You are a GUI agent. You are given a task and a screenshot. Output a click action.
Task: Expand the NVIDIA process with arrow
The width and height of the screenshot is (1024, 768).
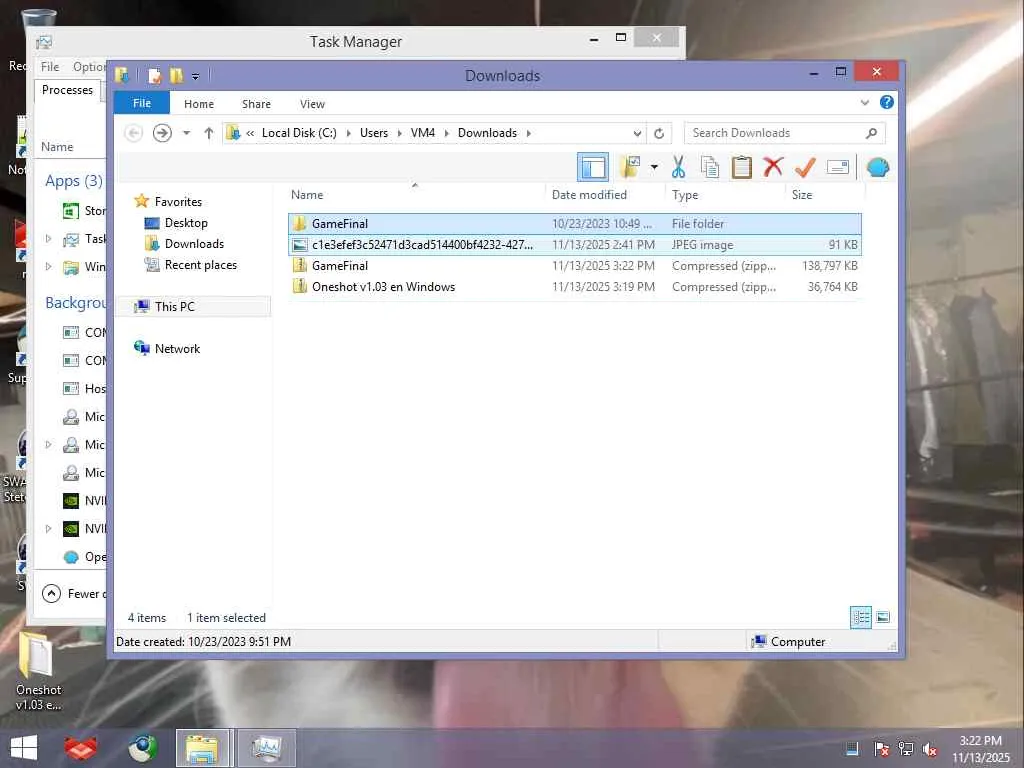48,528
